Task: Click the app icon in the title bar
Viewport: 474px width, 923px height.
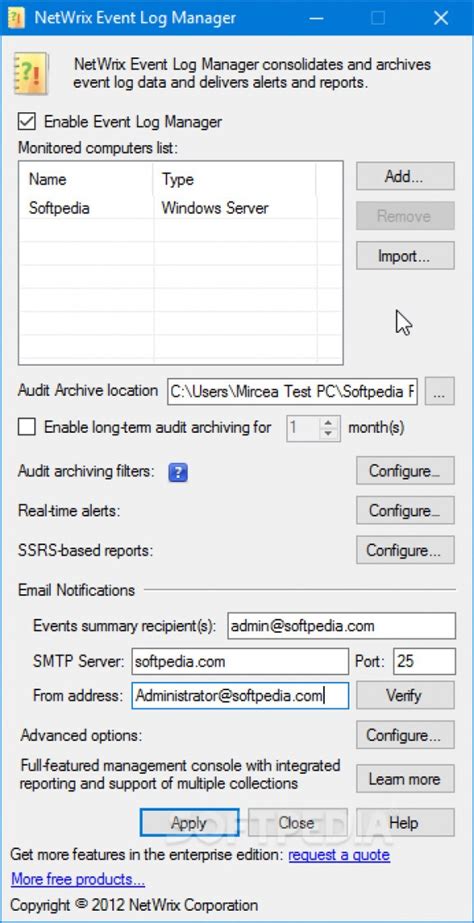Action: [x=16, y=17]
